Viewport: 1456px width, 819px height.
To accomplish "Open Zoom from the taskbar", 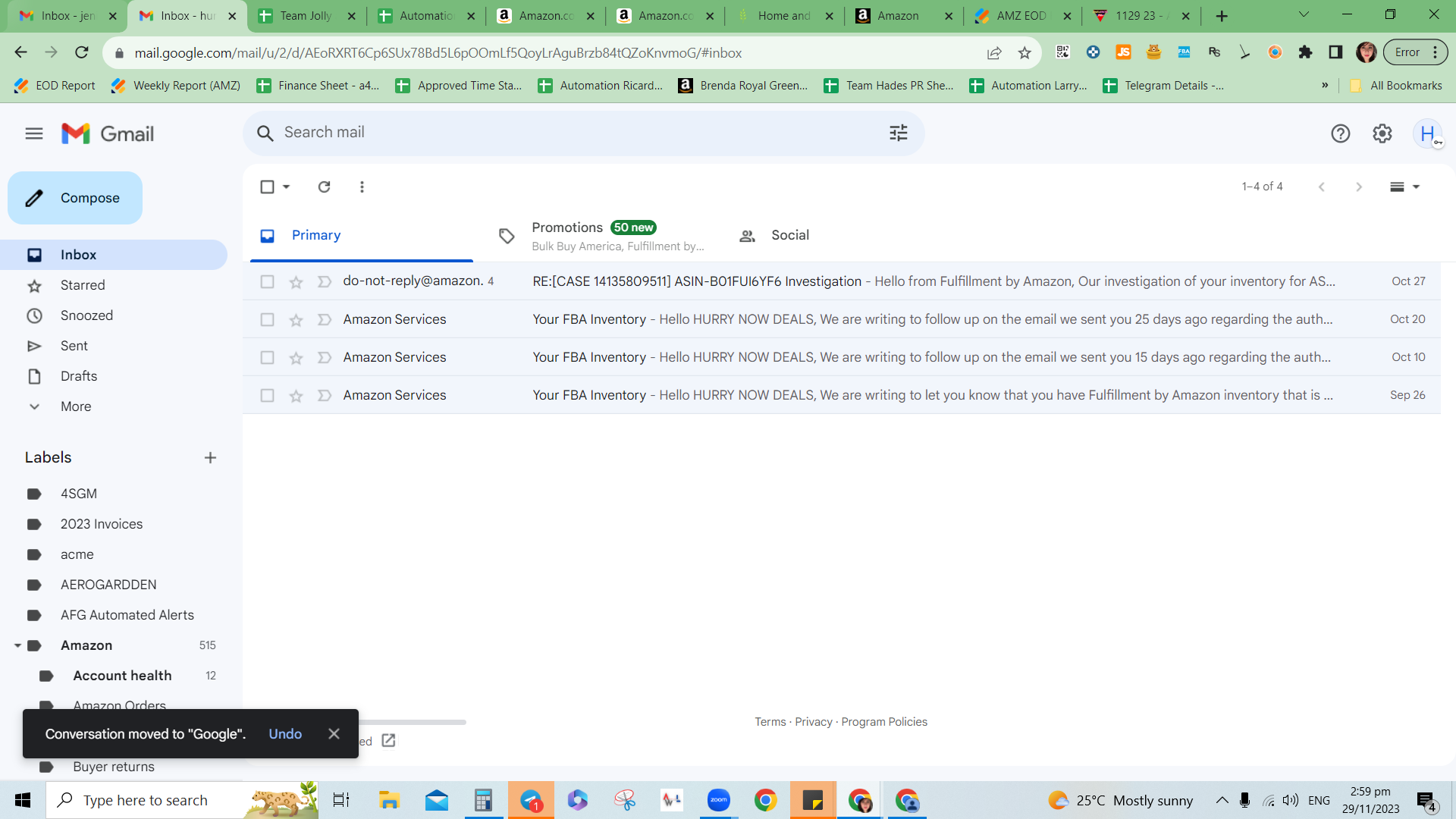I will click(x=718, y=800).
